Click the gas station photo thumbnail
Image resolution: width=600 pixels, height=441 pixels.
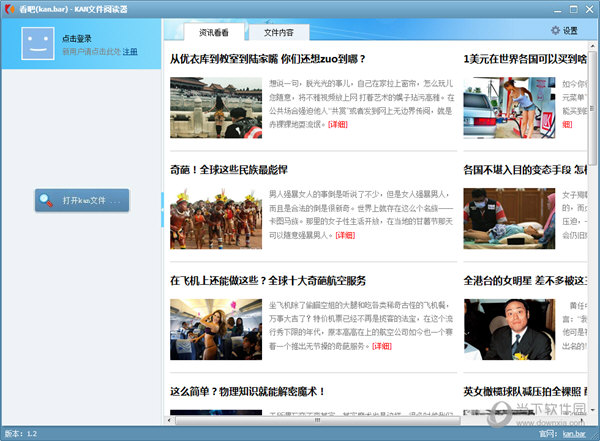point(509,108)
